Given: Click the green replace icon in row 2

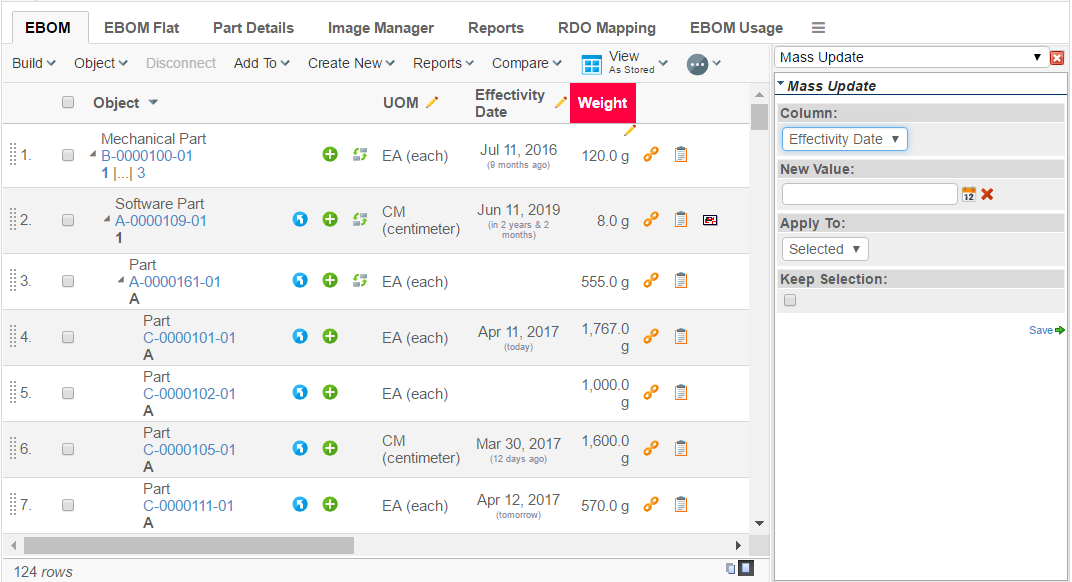Looking at the screenshot, I should (360, 220).
